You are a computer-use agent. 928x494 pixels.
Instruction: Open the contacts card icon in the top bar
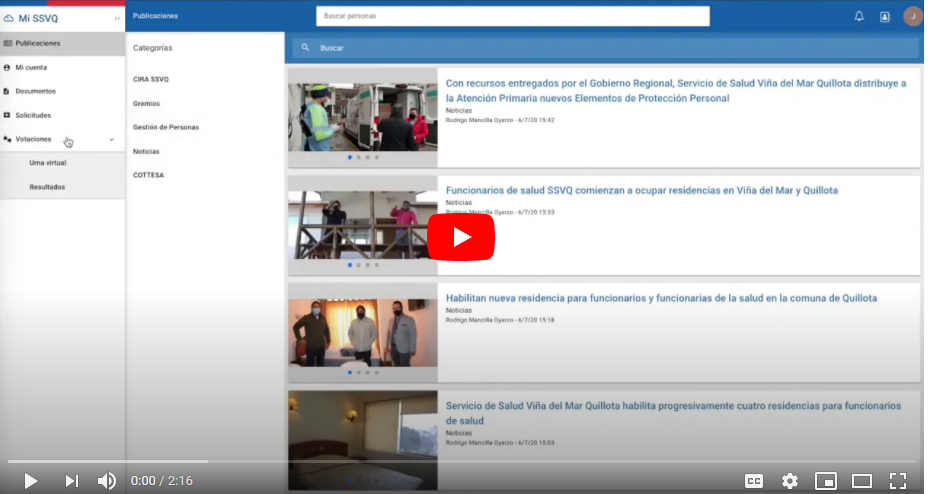coord(885,17)
